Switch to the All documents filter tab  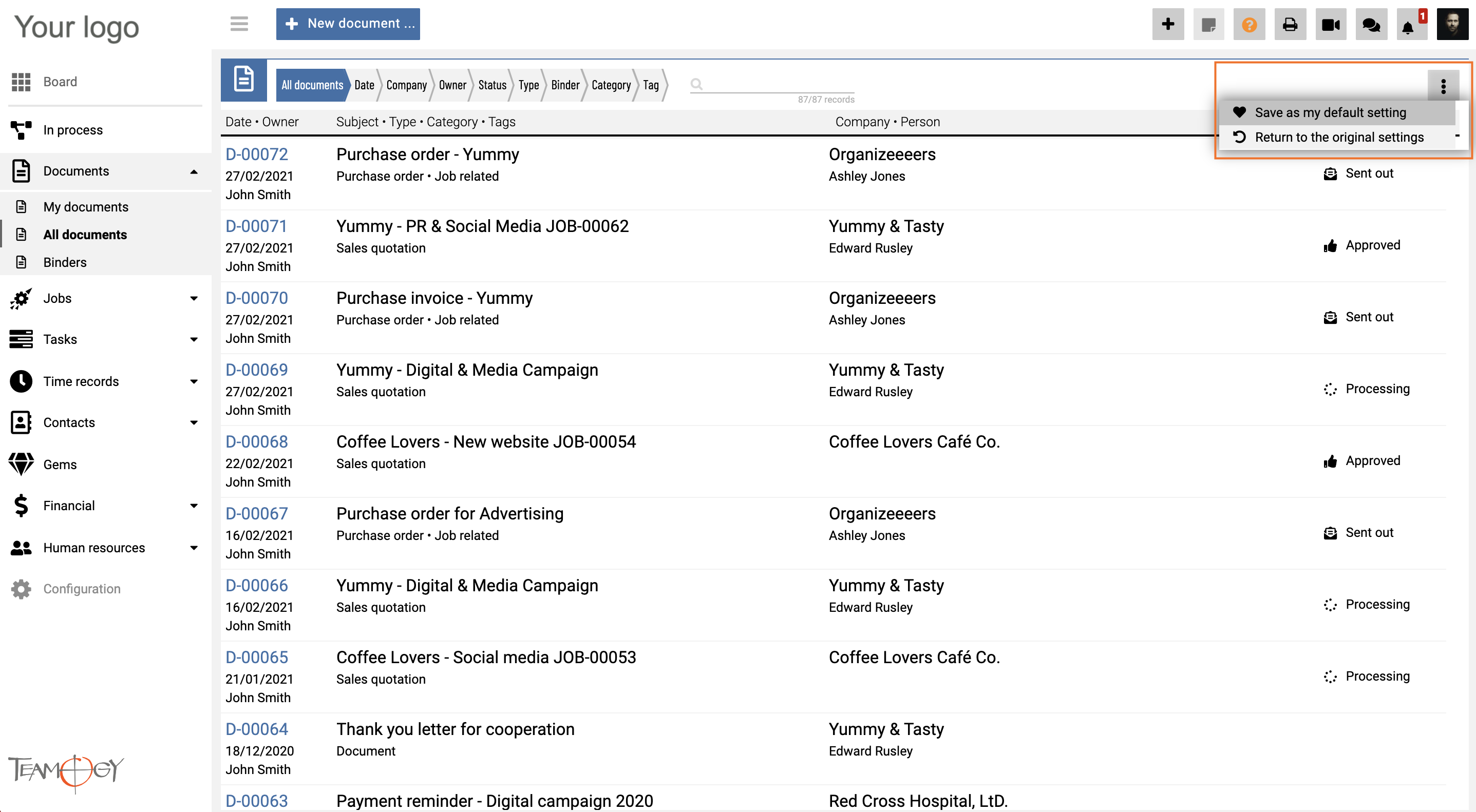(312, 85)
